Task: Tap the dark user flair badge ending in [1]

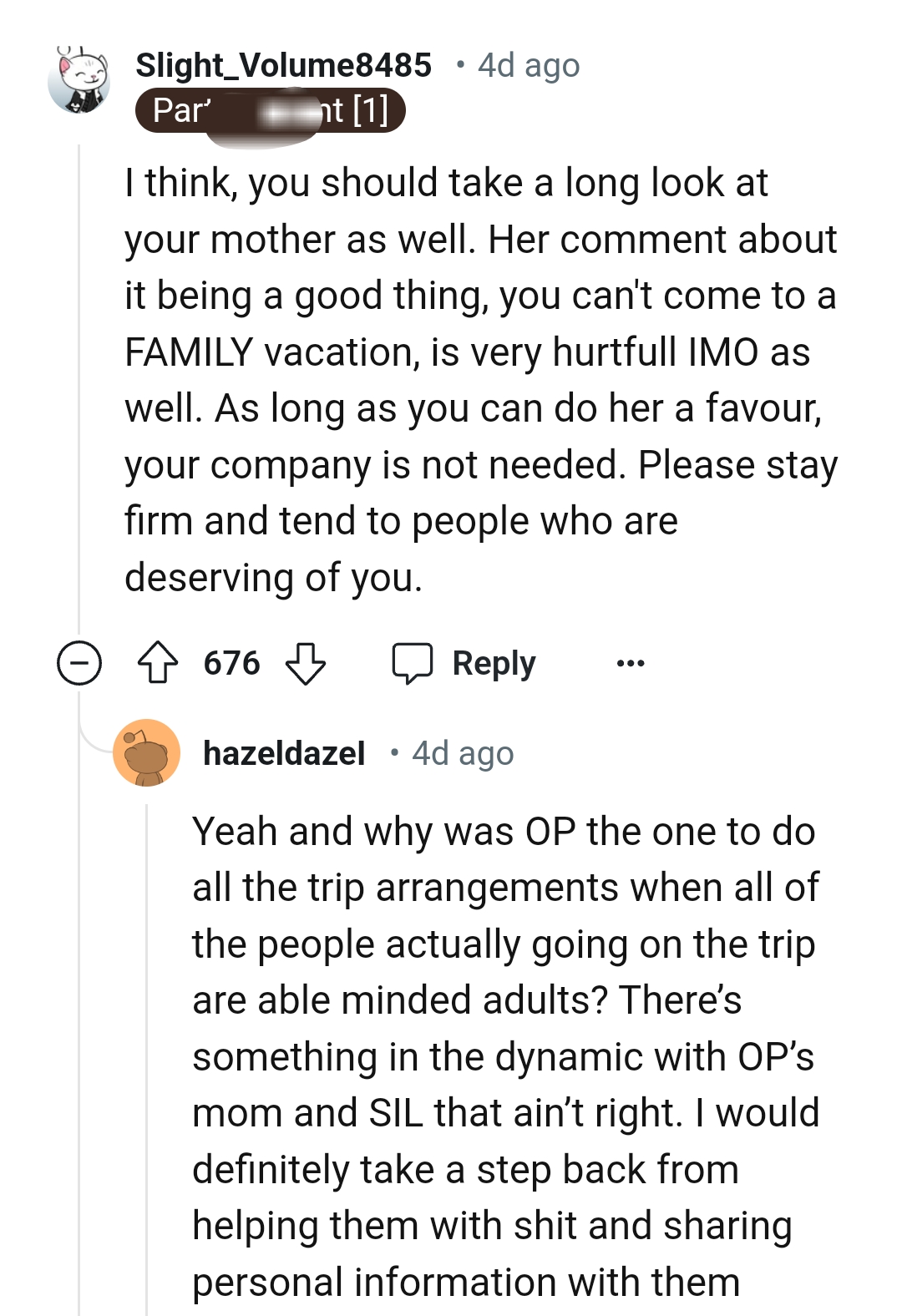Action: [271, 111]
